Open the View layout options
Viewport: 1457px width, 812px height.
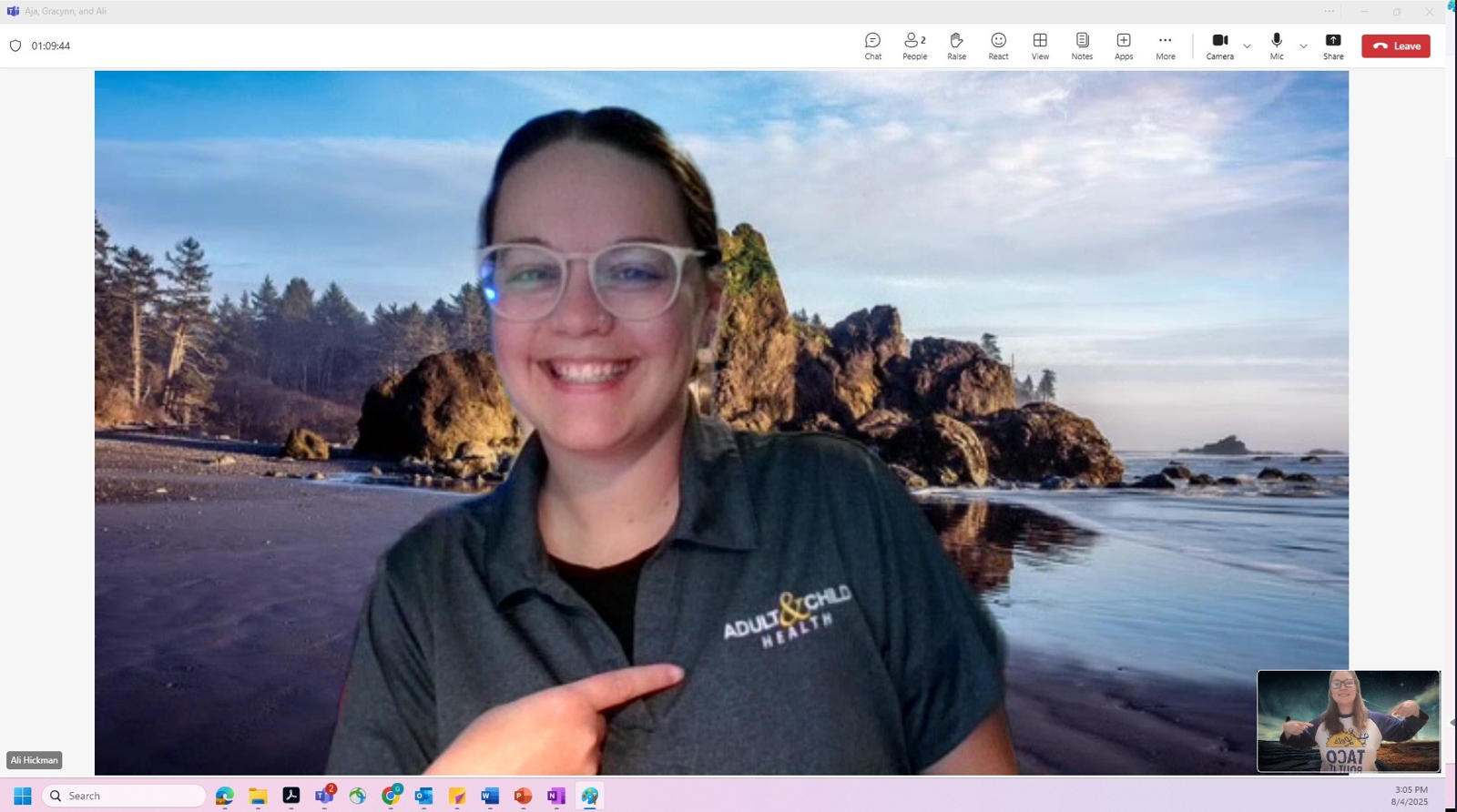pos(1040,46)
